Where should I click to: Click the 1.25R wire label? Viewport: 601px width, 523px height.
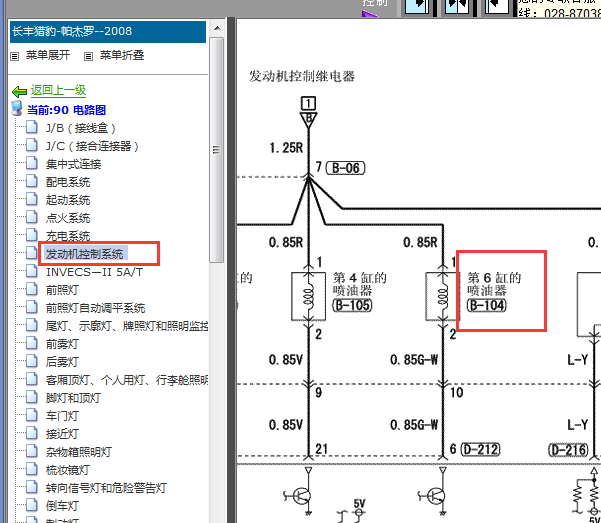tap(286, 148)
